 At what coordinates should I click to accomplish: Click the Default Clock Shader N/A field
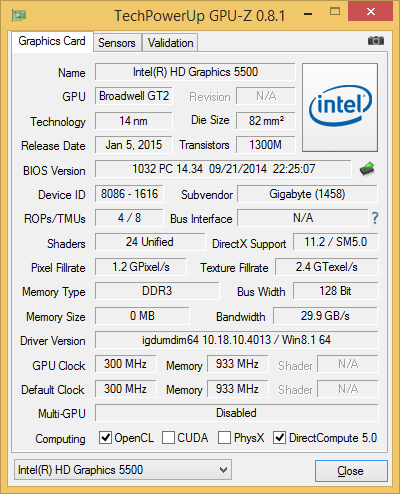pos(348,389)
